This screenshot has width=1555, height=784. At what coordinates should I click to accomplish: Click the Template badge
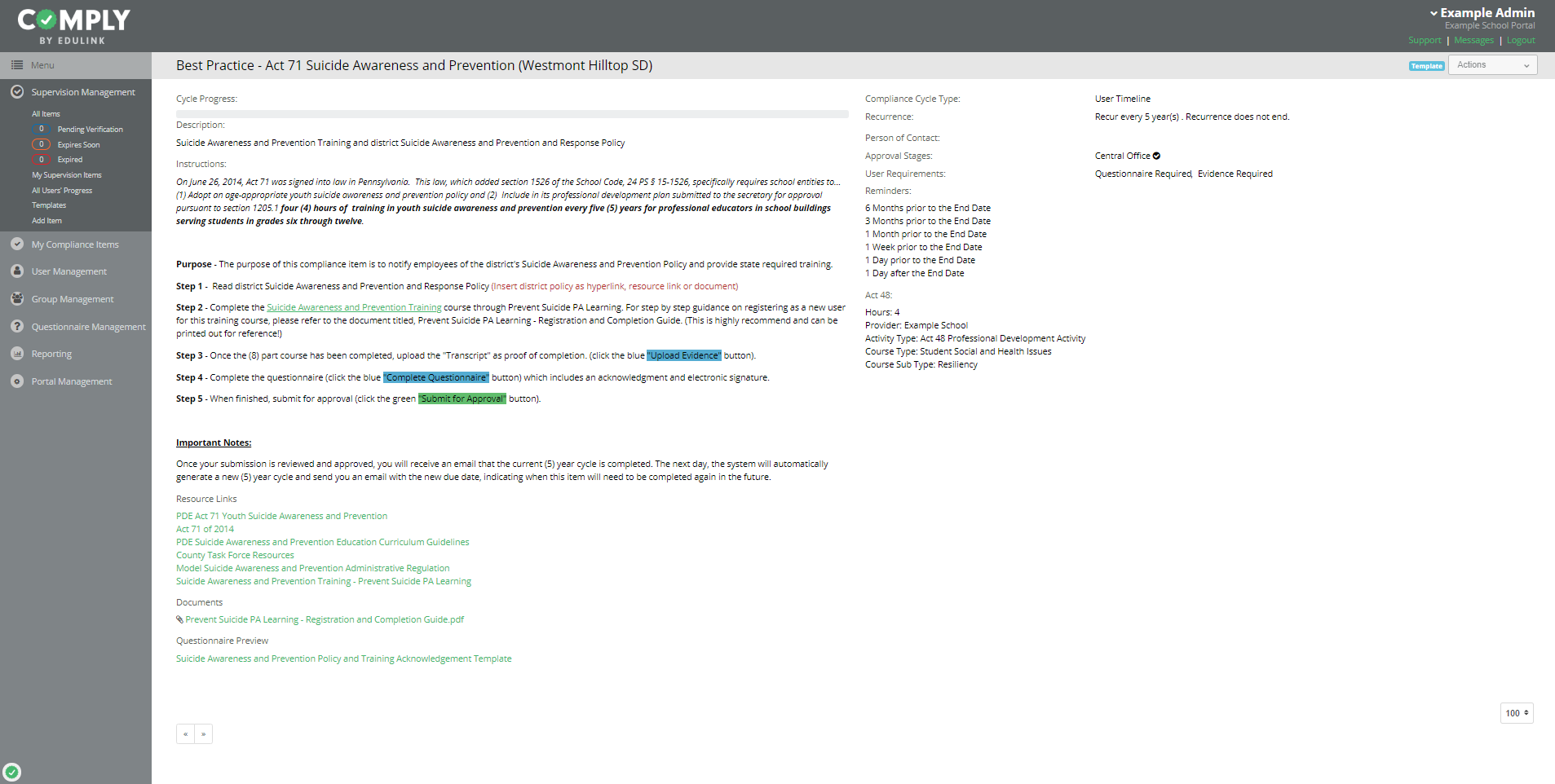coord(1426,66)
